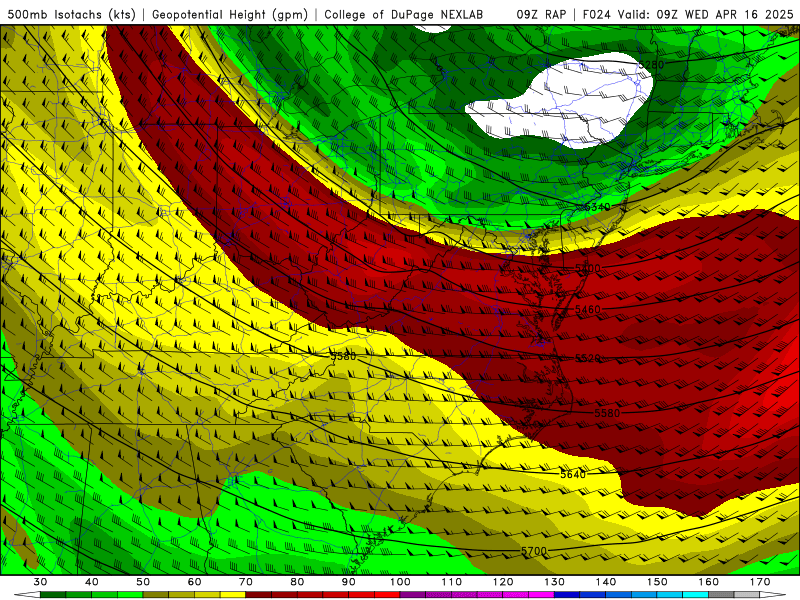Click the 40 value on the color scale
Image resolution: width=800 pixels, height=600 pixels.
pyautogui.click(x=92, y=582)
